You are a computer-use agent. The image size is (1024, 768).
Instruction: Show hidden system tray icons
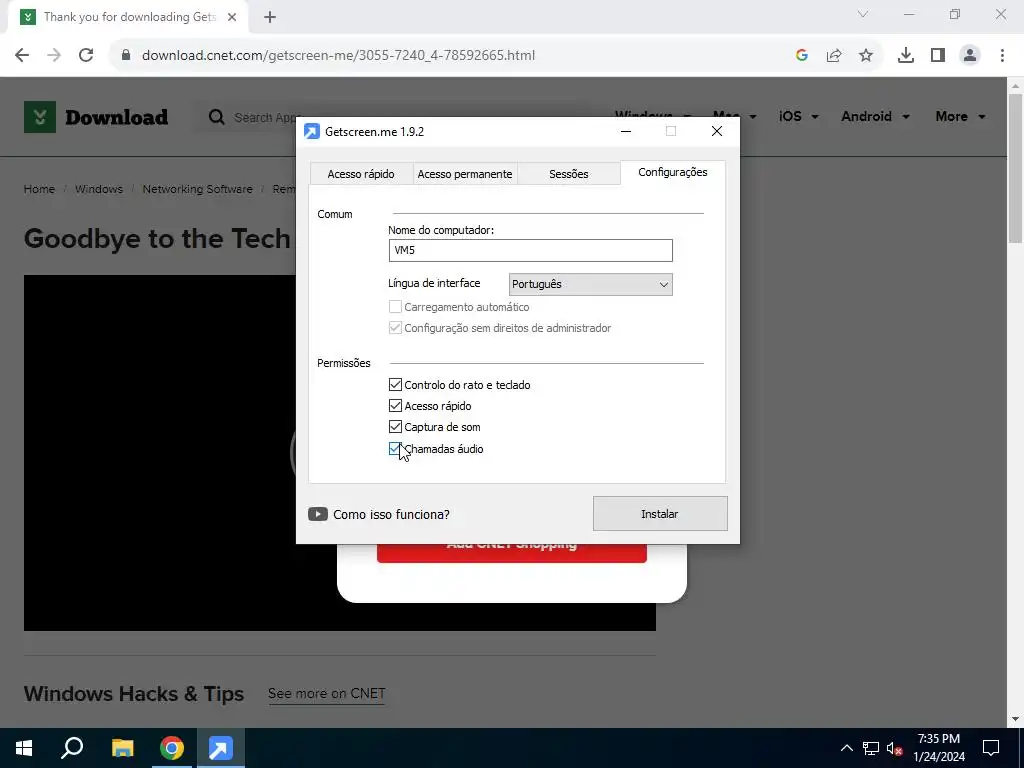(846, 748)
